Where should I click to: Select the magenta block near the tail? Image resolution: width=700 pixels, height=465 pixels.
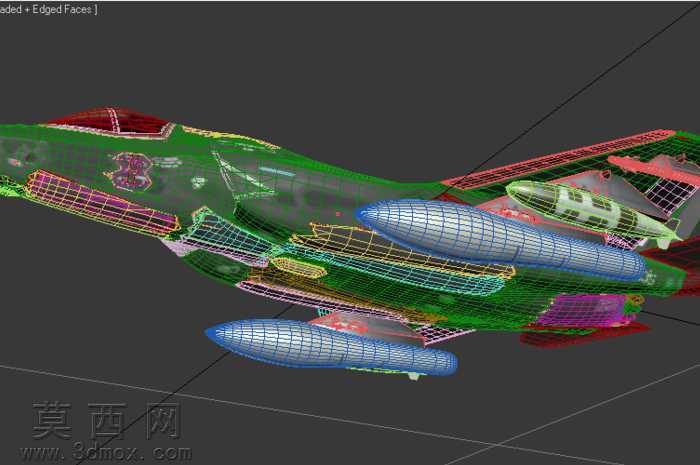[x=585, y=309]
